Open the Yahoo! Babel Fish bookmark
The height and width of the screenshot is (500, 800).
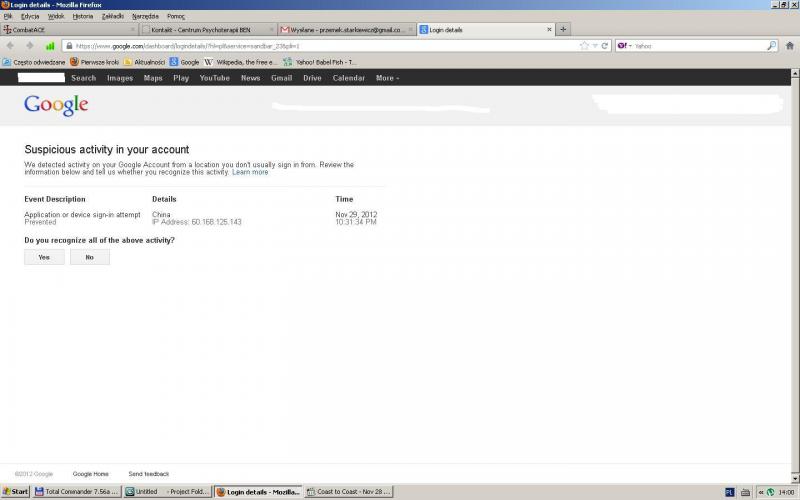click(320, 62)
